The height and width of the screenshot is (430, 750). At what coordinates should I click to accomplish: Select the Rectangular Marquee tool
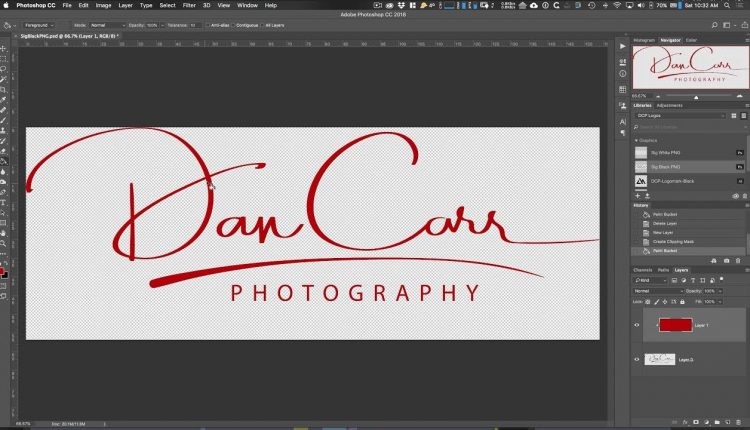pyautogui.click(x=3, y=59)
